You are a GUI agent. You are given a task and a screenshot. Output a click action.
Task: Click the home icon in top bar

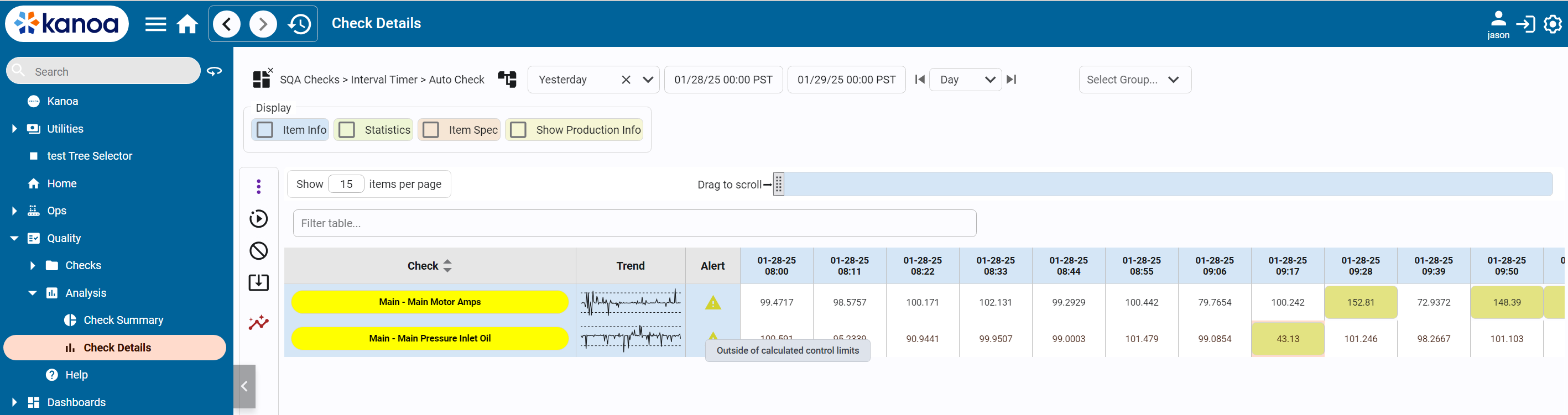(x=187, y=24)
